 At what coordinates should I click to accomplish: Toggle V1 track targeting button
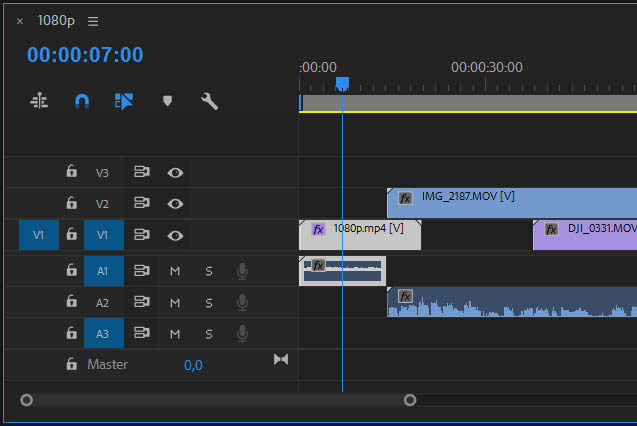tap(104, 235)
